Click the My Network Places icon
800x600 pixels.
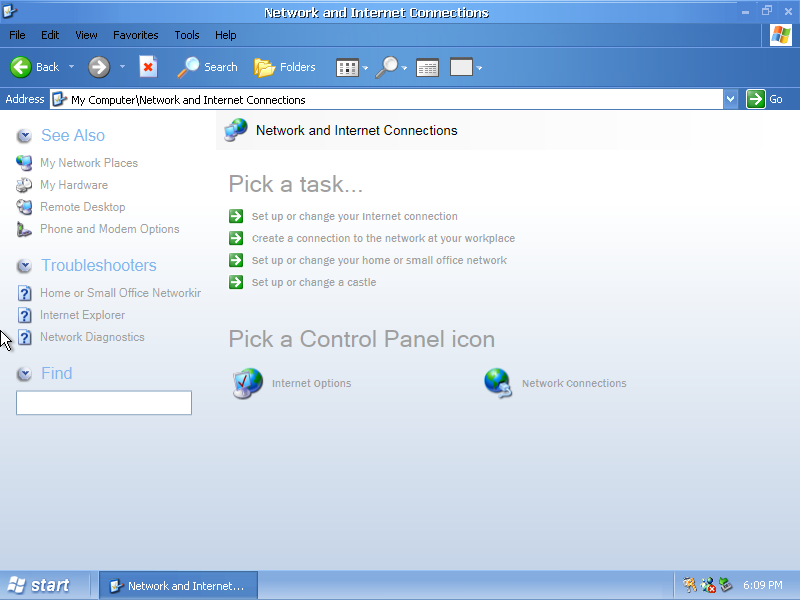(24, 163)
